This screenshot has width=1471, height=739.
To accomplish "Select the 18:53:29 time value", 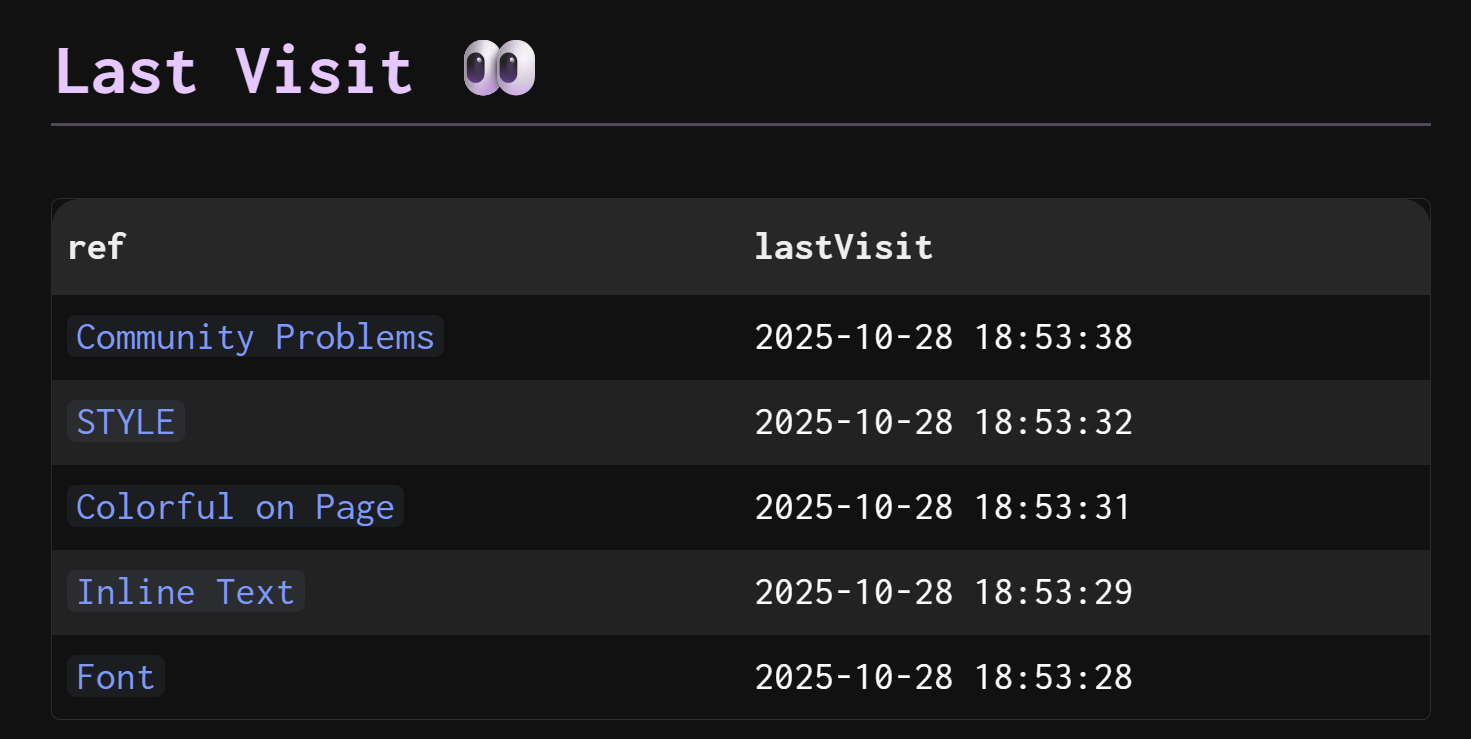I will [x=1054, y=592].
